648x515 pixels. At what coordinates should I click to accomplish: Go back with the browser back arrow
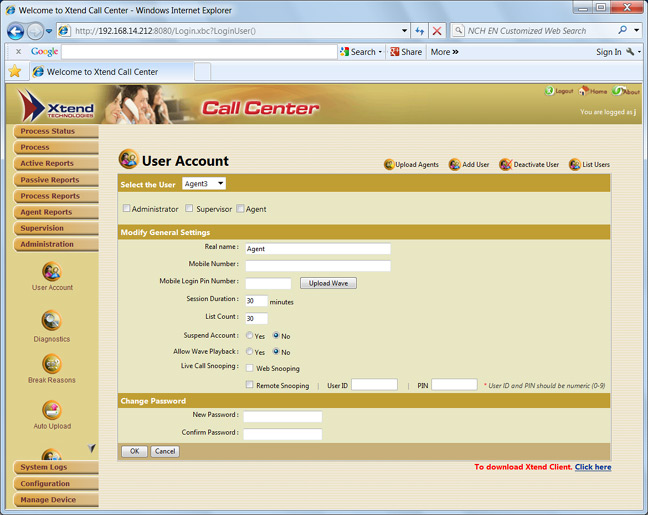tap(16, 31)
